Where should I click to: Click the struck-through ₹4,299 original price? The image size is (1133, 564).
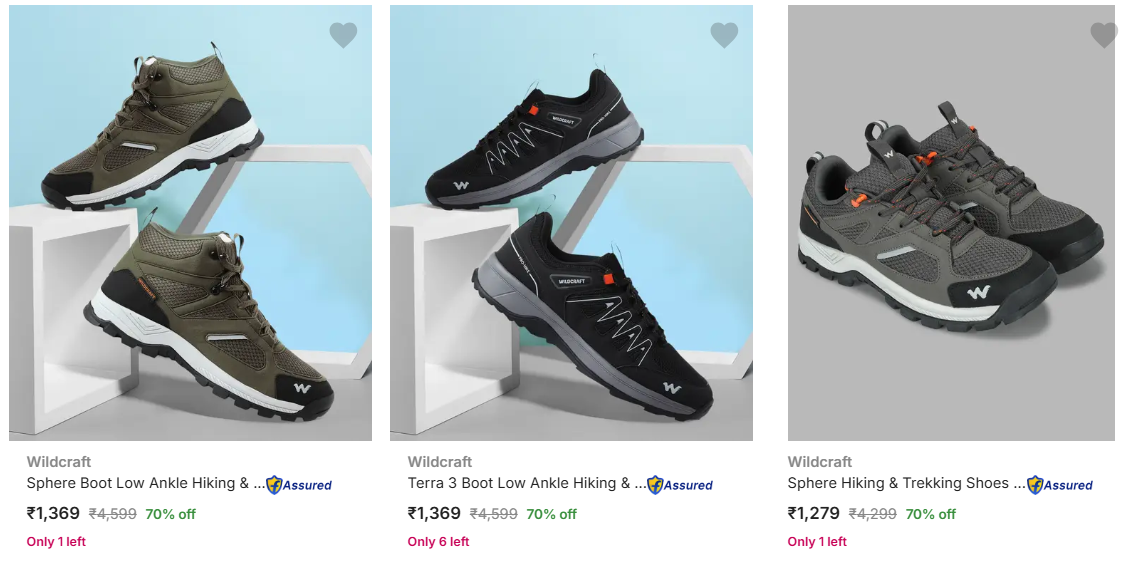[x=872, y=514]
